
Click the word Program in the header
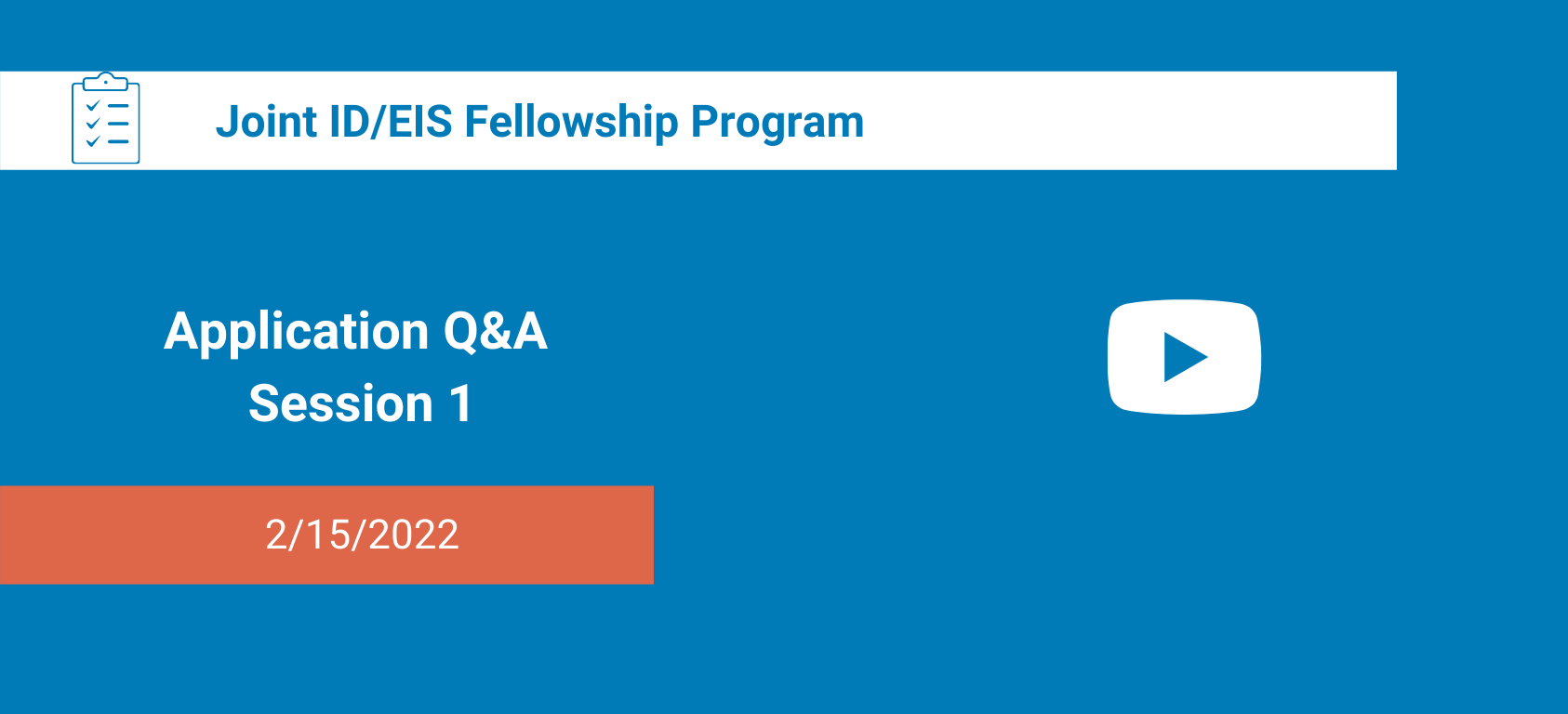(777, 122)
